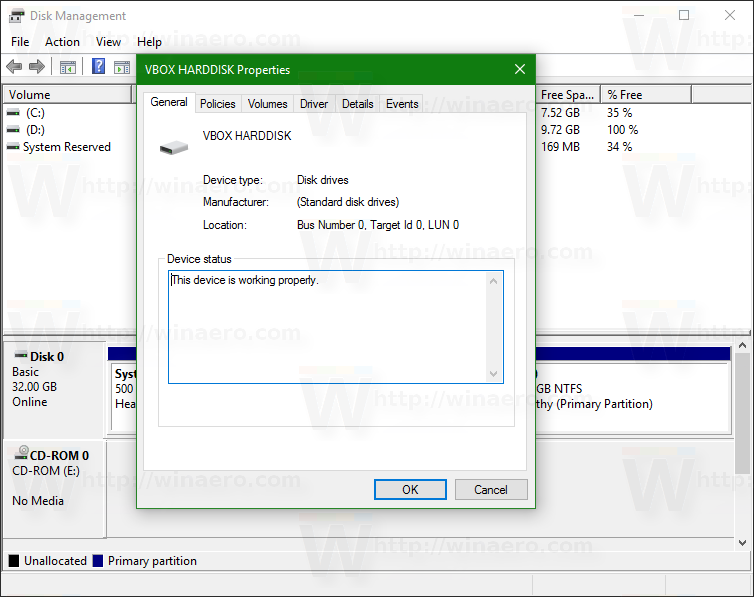Select the Disk 0 drive icon
754x597 pixels.
tap(21, 356)
